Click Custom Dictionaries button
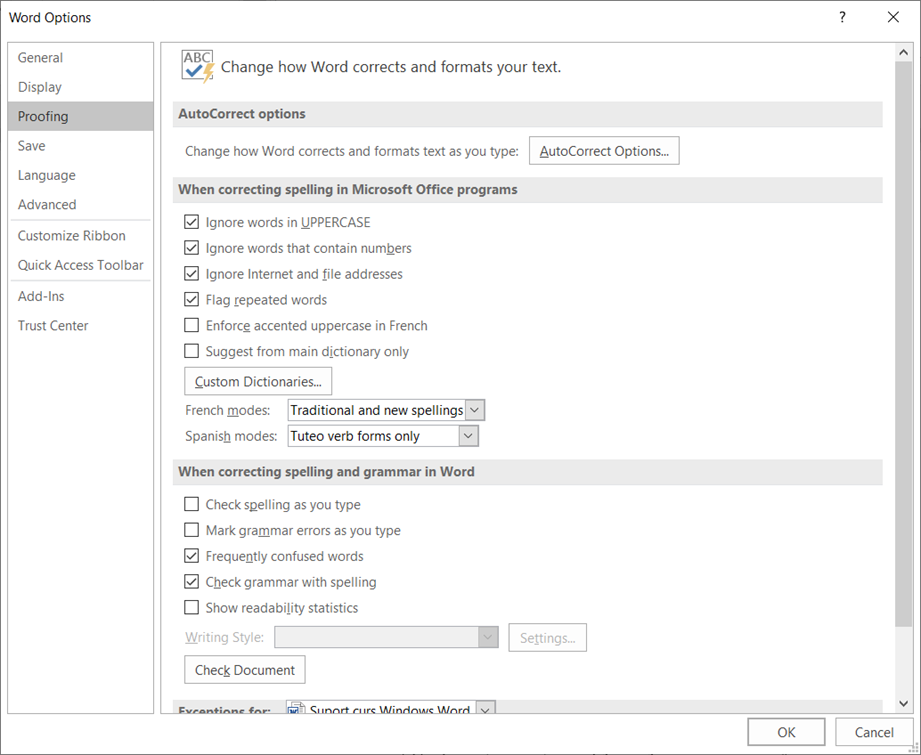The width and height of the screenshot is (921, 755). [x=258, y=381]
